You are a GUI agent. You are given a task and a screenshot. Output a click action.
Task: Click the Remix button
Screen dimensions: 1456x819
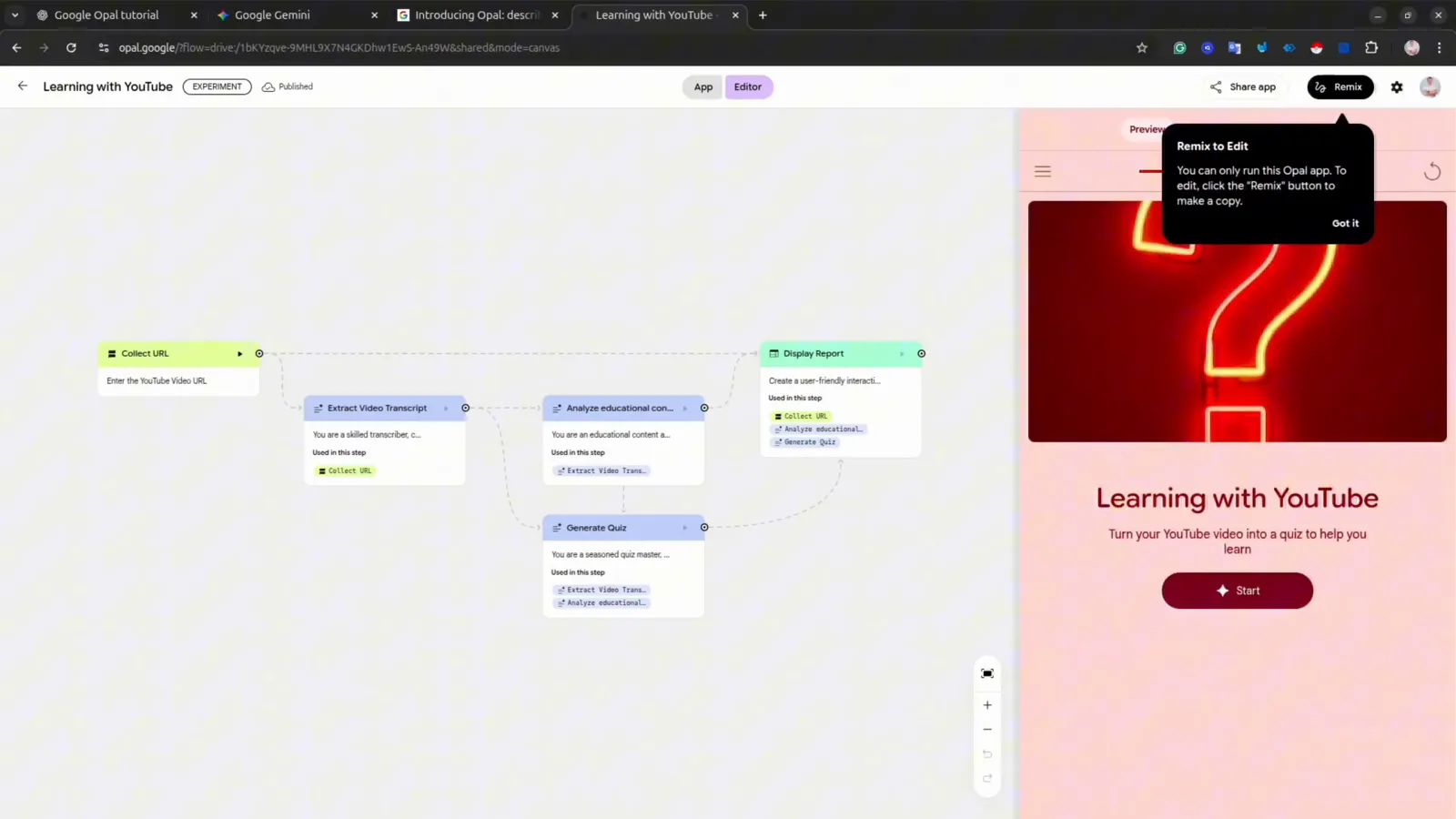pyautogui.click(x=1340, y=86)
